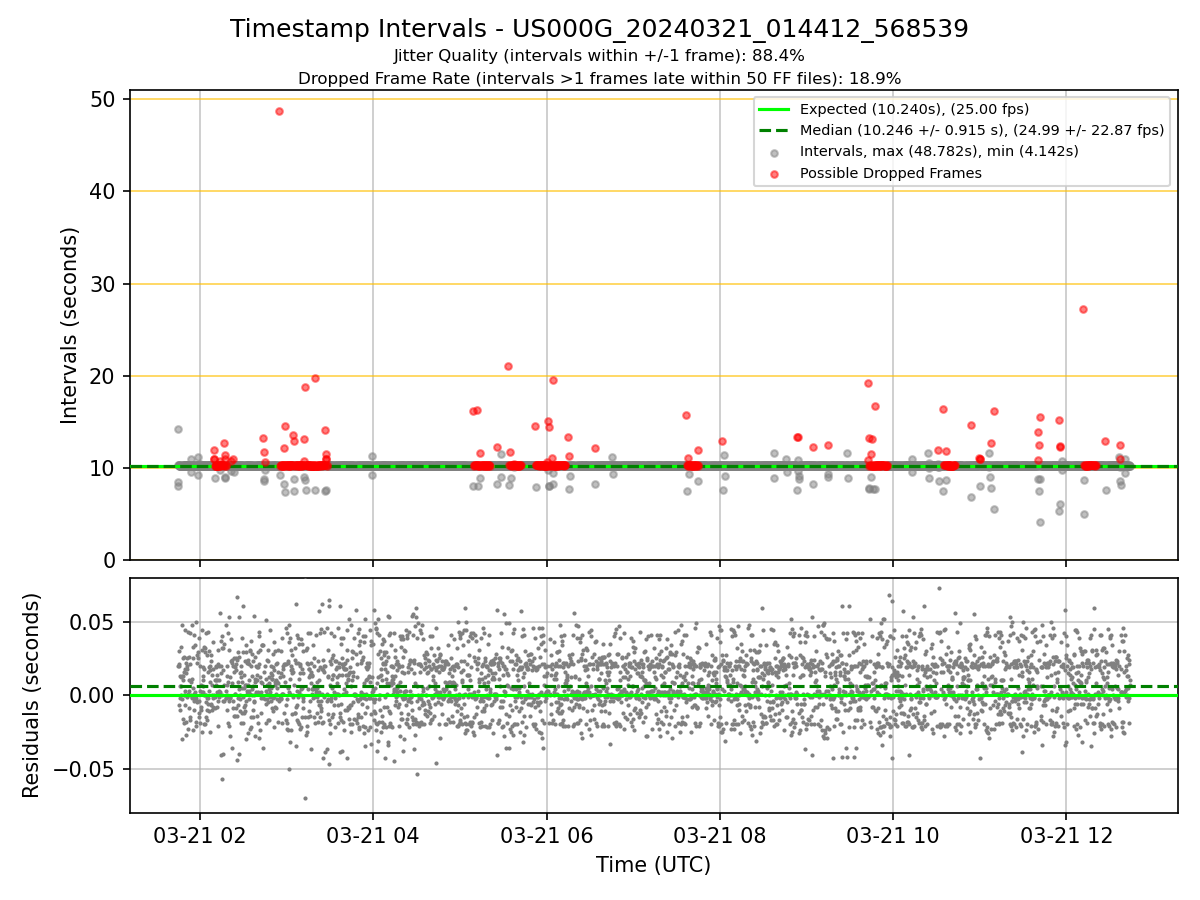Click the plot title 'Timestamp Intervals - US000G_20240321_014412_568539'
This screenshot has height=900, width=1200.
(599, 29)
